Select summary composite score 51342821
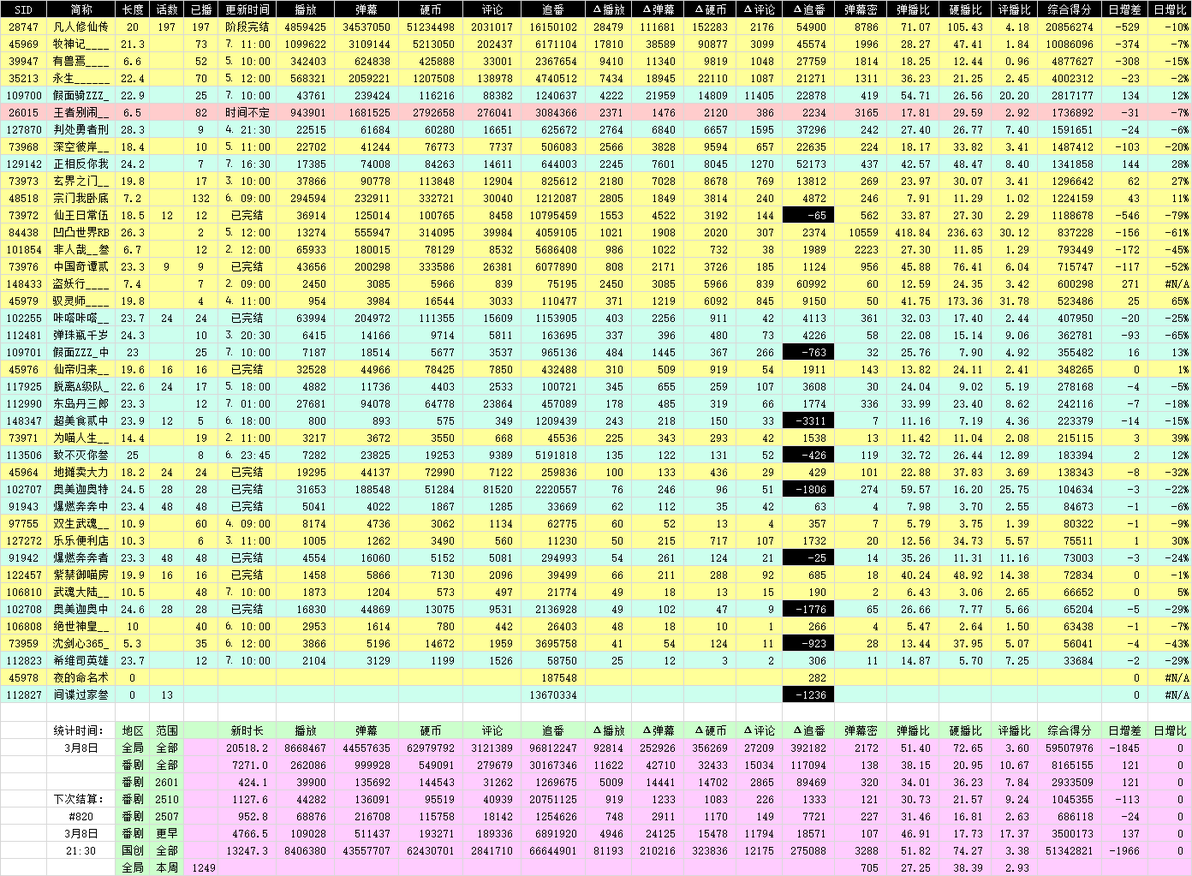The width and height of the screenshot is (1192, 876). pos(1069,851)
